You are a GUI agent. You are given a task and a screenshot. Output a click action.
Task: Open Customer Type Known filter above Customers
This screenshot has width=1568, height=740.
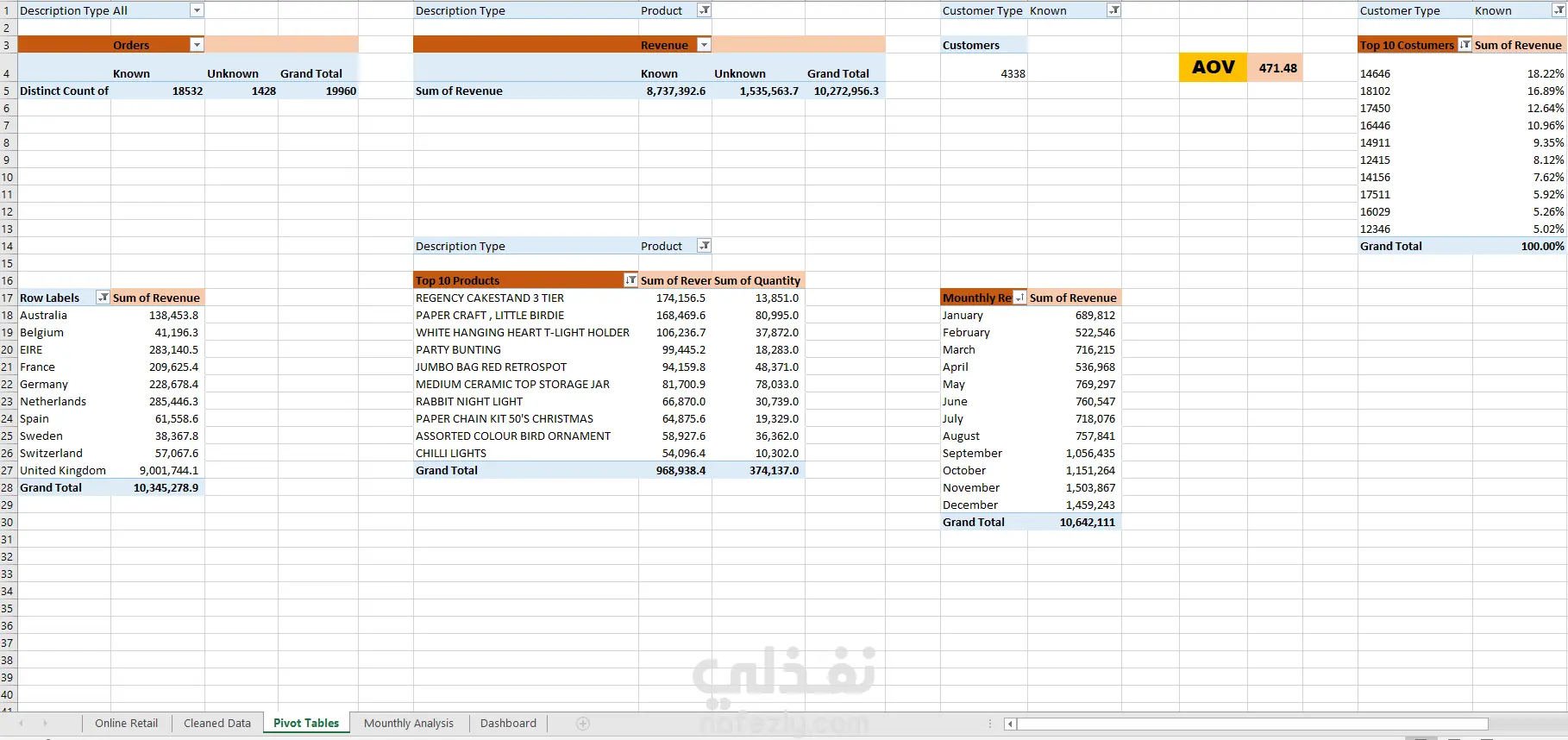click(1114, 10)
